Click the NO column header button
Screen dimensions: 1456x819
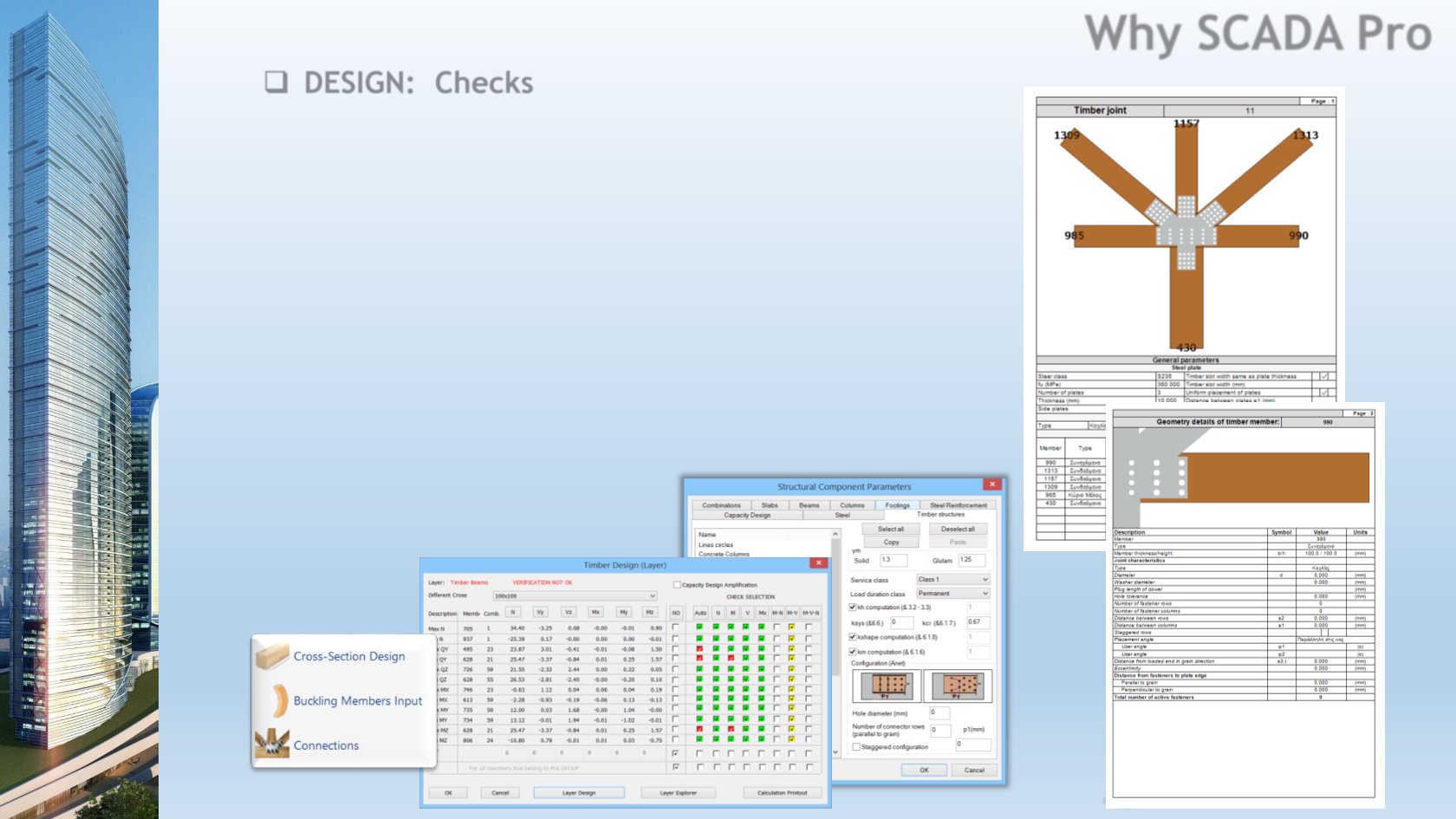[676, 613]
